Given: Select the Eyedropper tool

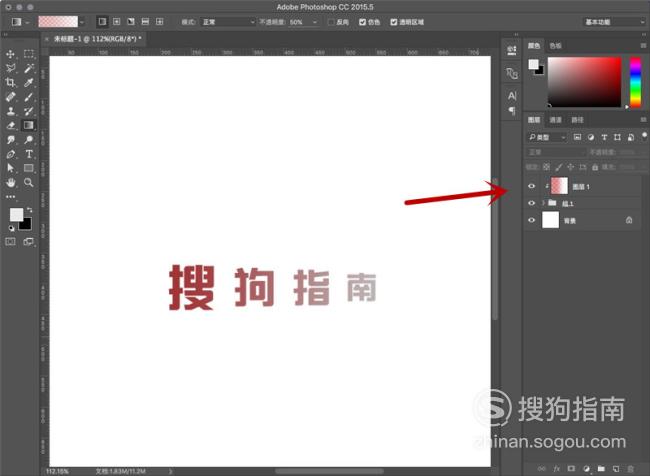Looking at the screenshot, I should coord(29,83).
